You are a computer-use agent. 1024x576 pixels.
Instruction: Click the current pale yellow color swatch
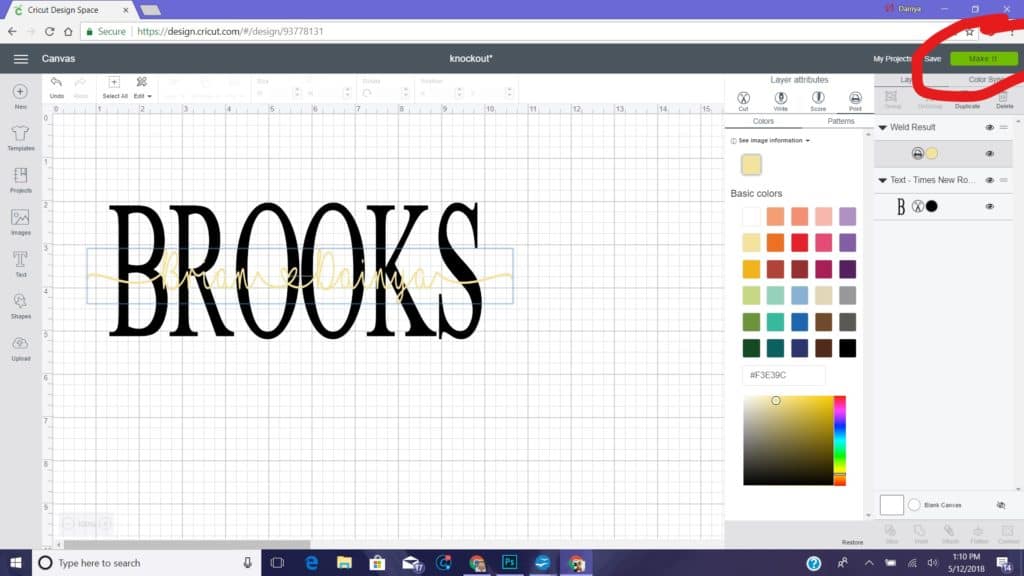[x=751, y=165]
